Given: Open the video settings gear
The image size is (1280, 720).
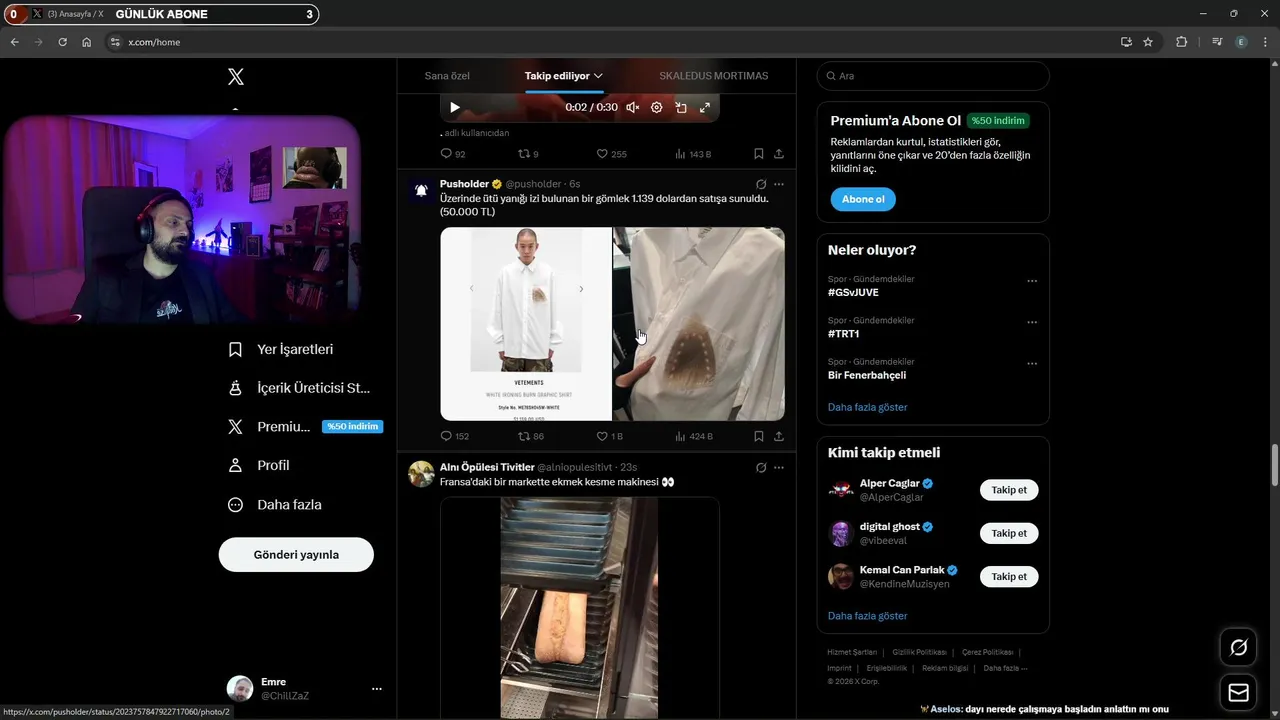Looking at the screenshot, I should click(657, 107).
